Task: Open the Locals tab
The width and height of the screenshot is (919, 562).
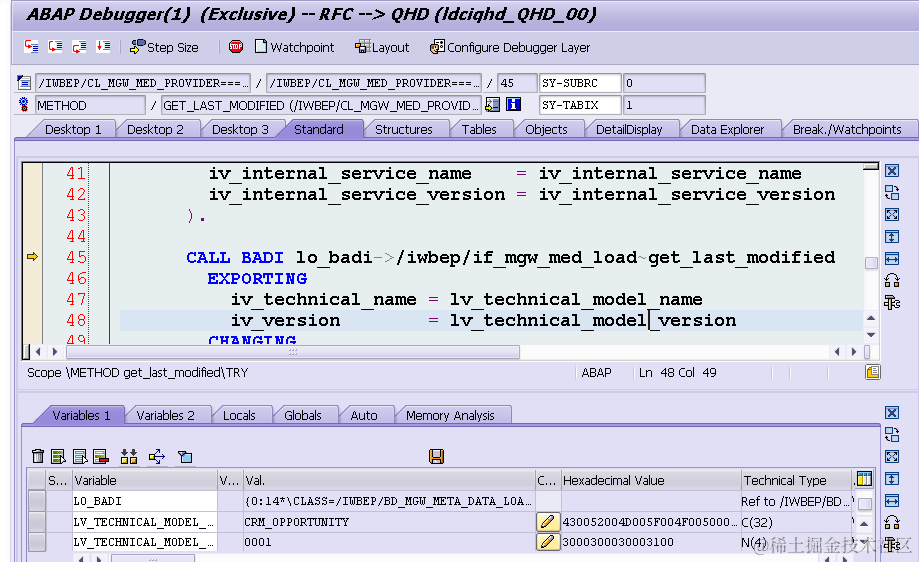Action: pyautogui.click(x=239, y=415)
